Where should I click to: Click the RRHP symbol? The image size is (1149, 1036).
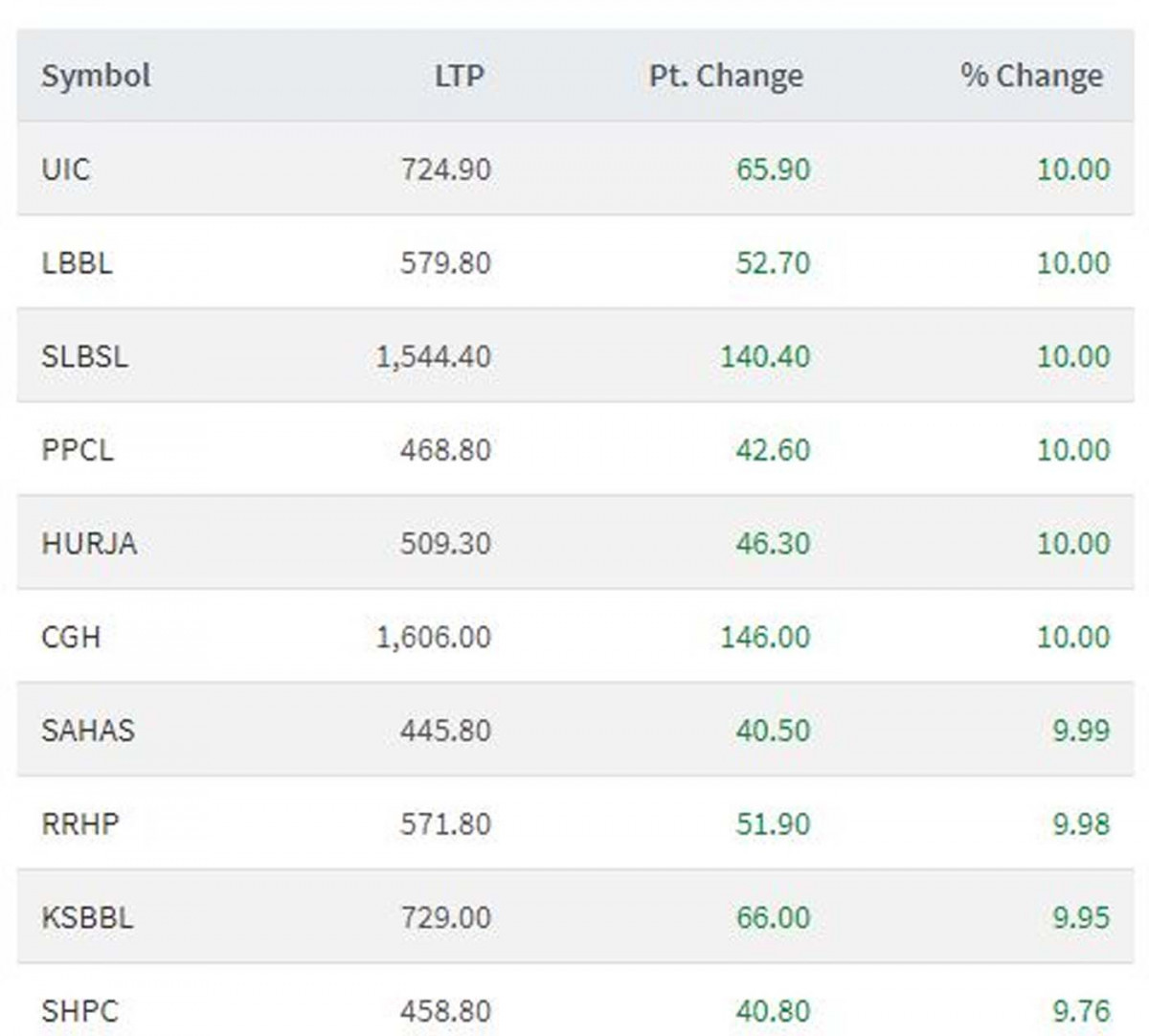click(79, 823)
